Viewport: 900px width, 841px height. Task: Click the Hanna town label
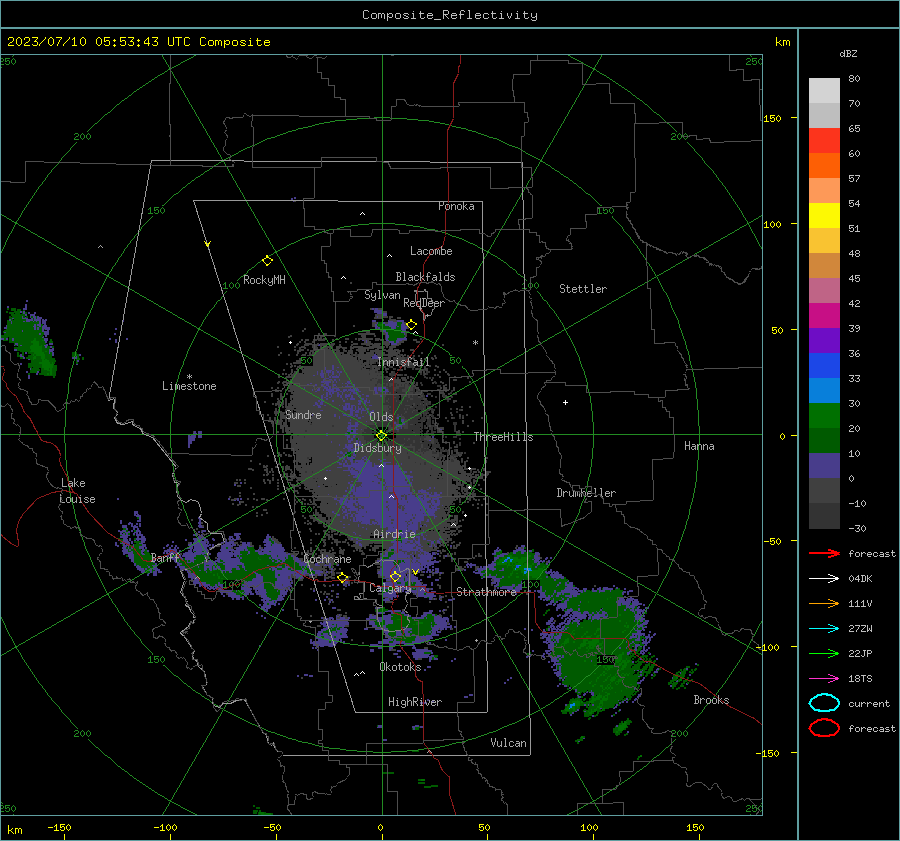(x=699, y=446)
